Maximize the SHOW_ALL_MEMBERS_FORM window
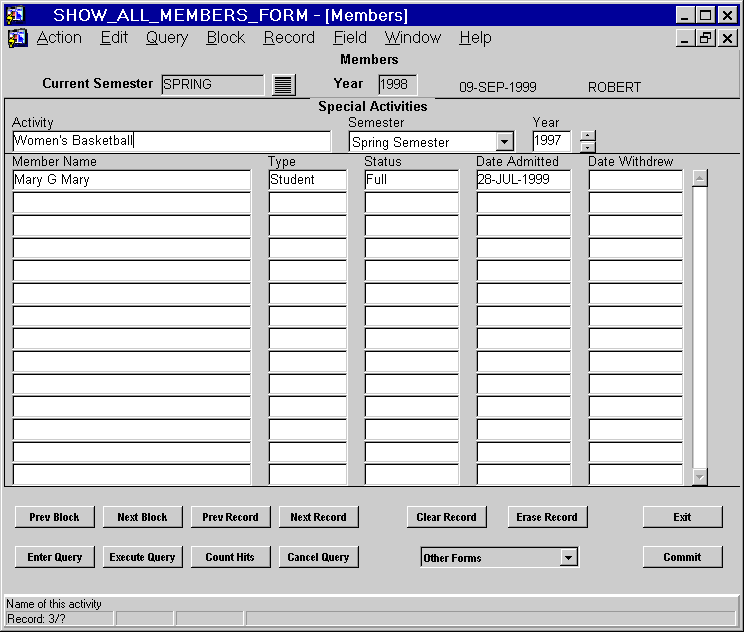This screenshot has width=744, height=632. pyautogui.click(x=706, y=15)
